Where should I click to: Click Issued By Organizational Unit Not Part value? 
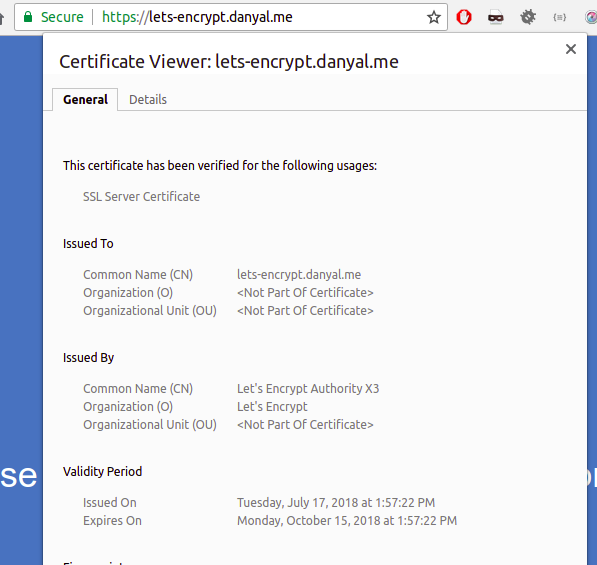(x=305, y=425)
